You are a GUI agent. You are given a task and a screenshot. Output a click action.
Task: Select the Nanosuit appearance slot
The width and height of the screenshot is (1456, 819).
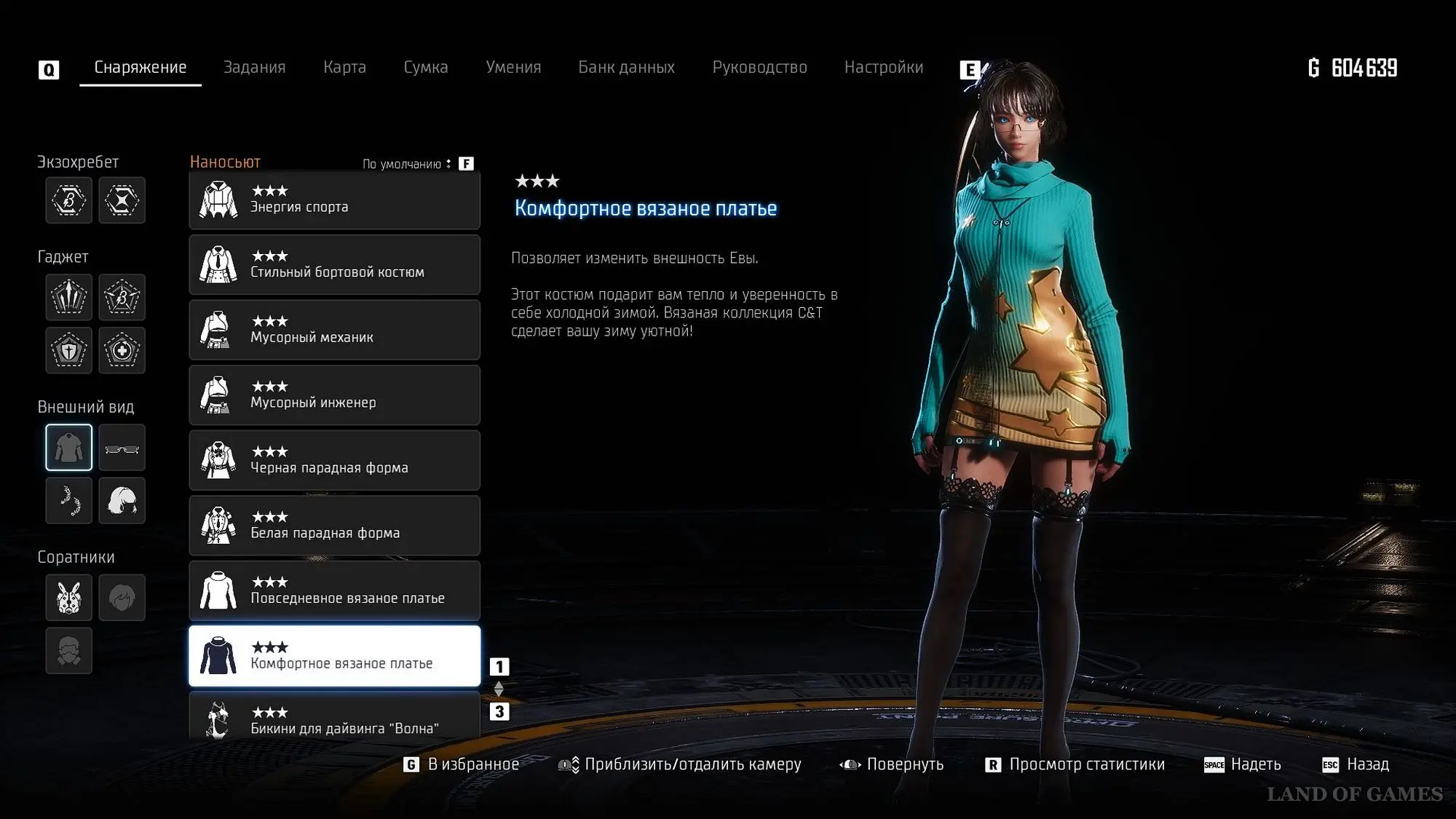[69, 447]
